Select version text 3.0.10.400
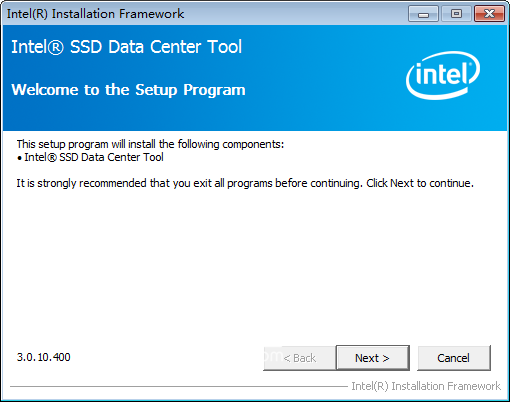This screenshot has width=510, height=402. [44, 357]
